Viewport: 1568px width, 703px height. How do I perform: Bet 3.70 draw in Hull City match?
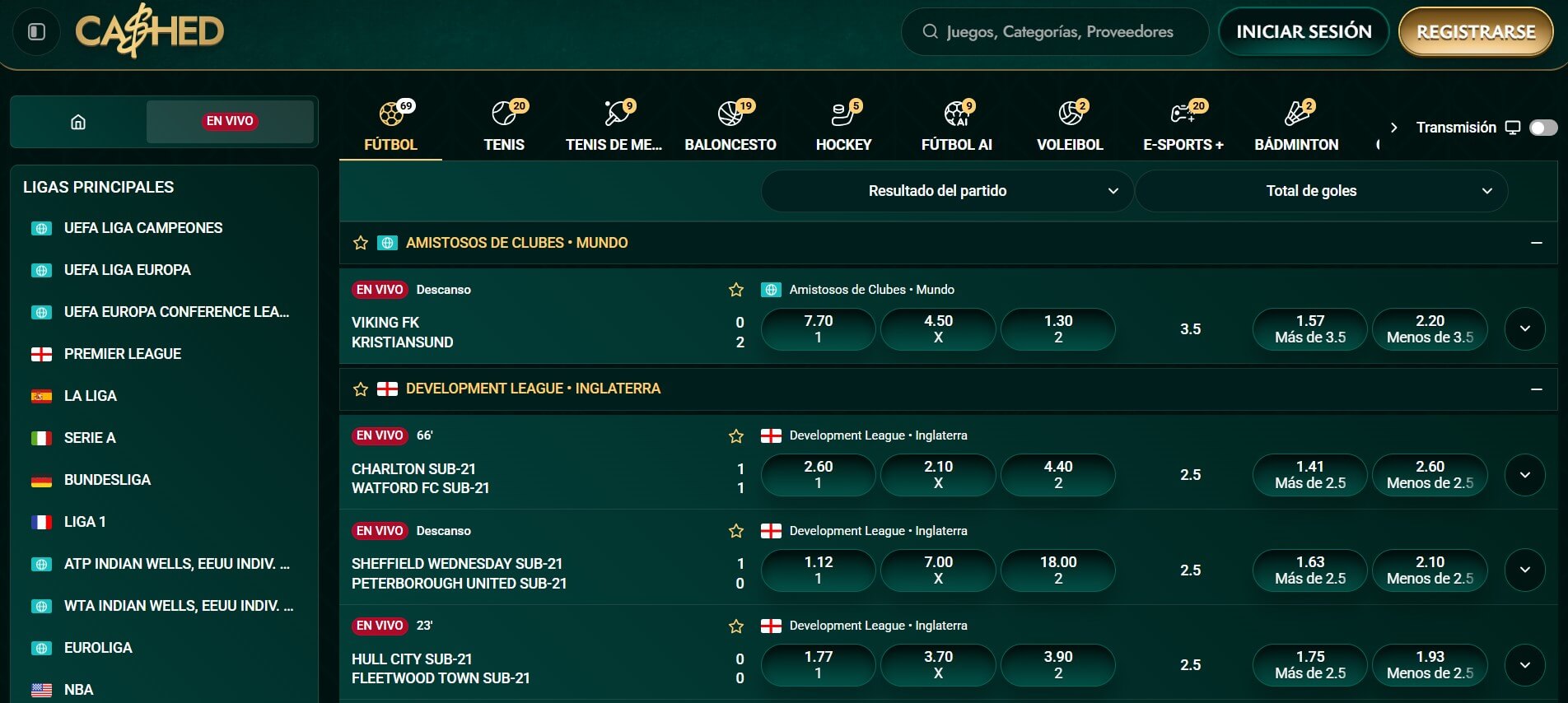938,664
